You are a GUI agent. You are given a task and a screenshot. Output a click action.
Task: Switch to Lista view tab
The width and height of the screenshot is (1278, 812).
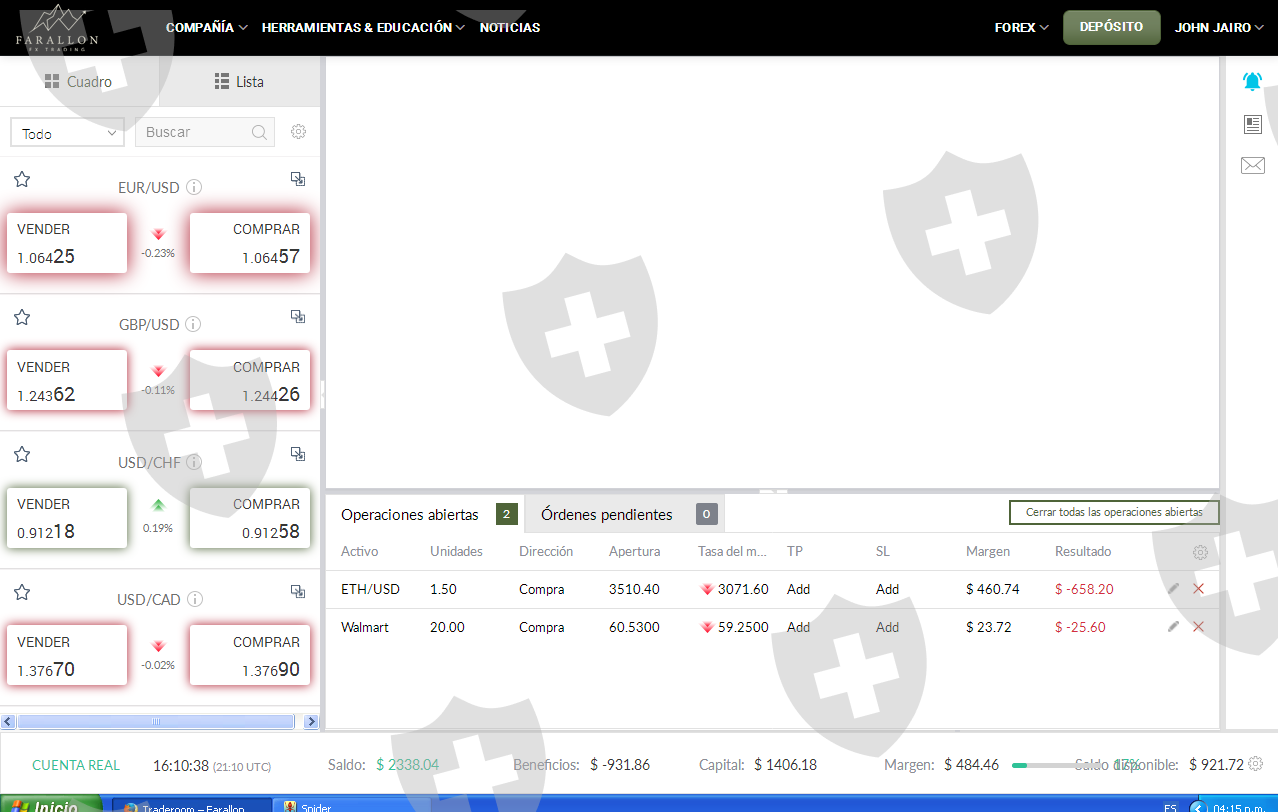pos(239,82)
